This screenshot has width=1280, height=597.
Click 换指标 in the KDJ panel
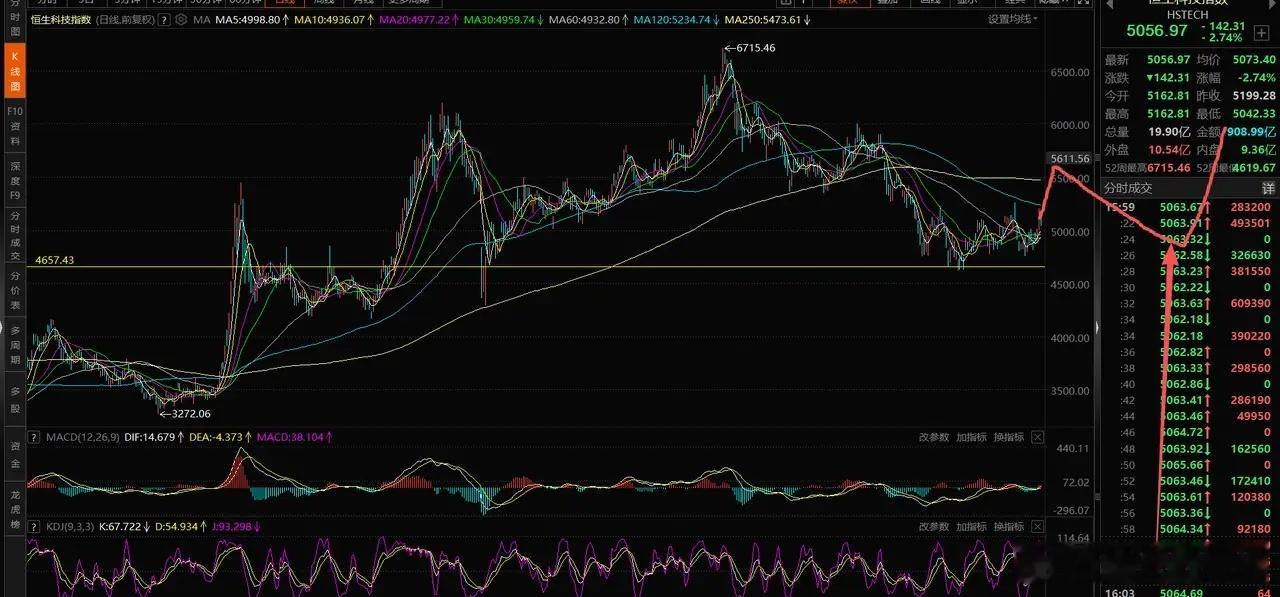[1008, 526]
